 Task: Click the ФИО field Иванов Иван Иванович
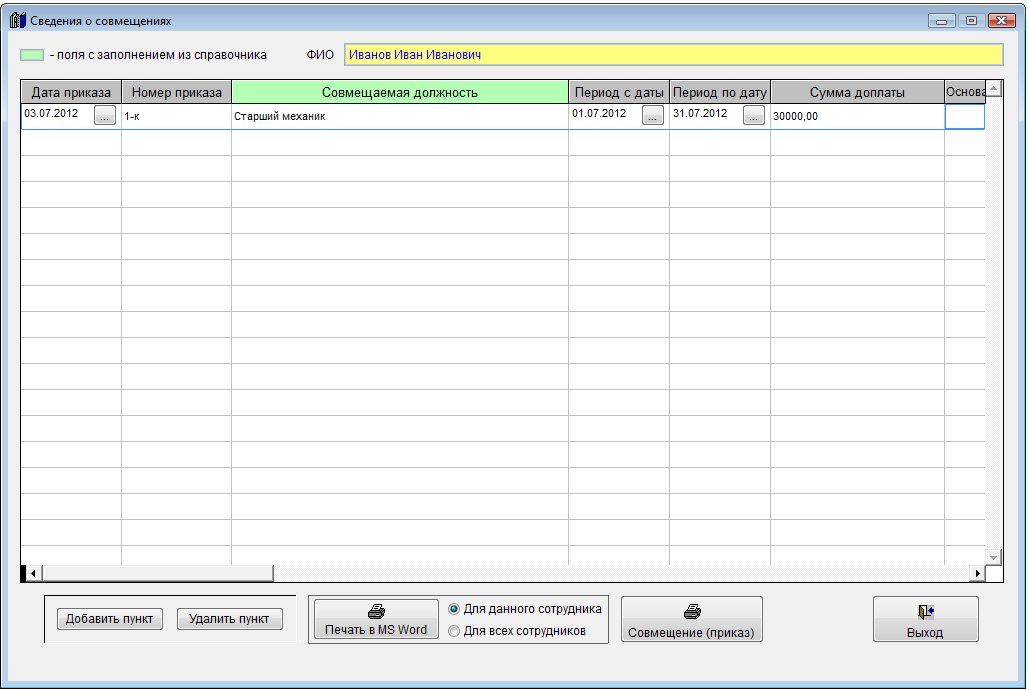(673, 54)
